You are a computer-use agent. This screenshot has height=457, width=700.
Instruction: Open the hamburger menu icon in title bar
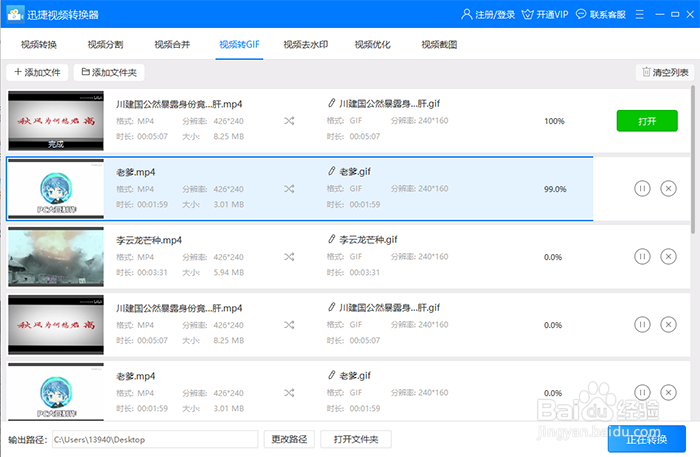[640, 15]
